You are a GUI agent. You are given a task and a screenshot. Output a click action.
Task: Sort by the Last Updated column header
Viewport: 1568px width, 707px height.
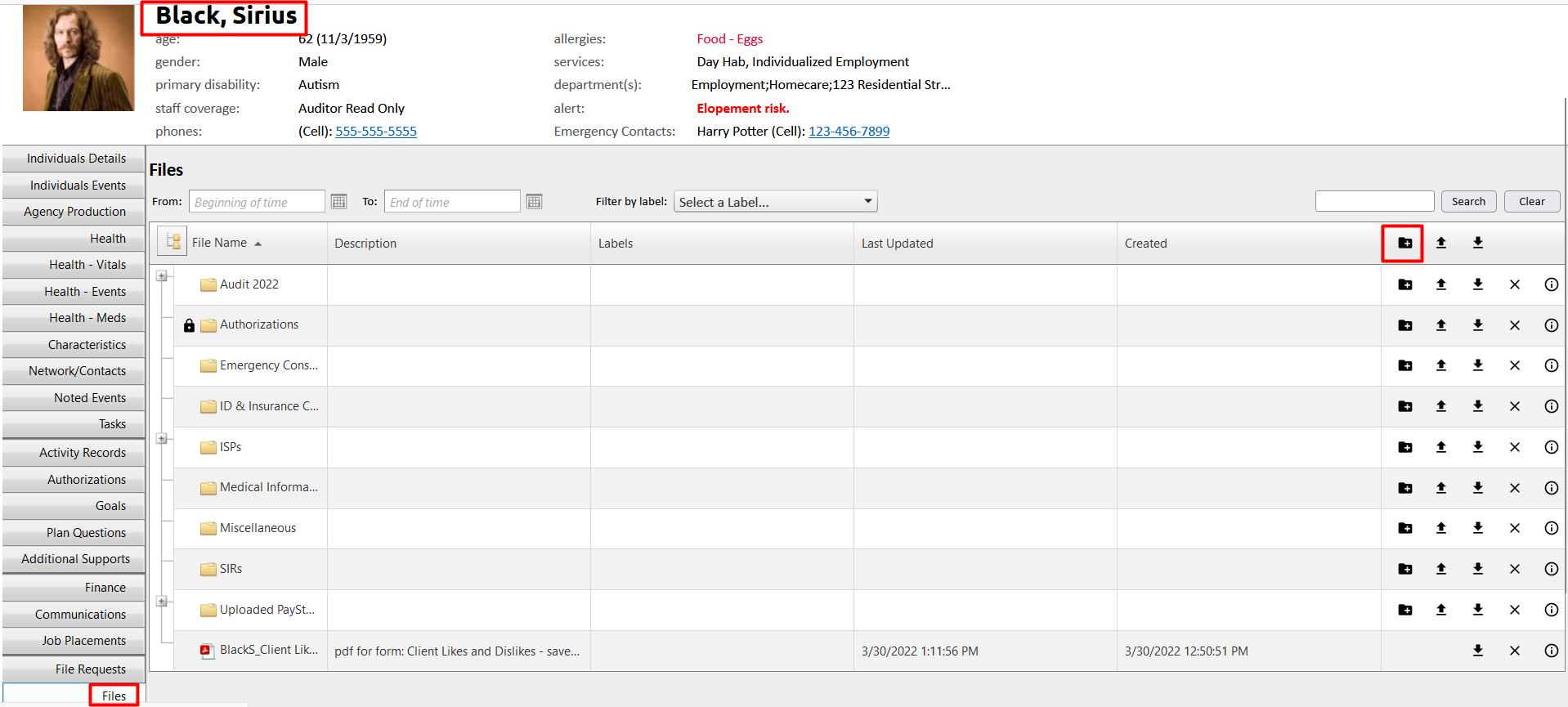[x=897, y=243]
